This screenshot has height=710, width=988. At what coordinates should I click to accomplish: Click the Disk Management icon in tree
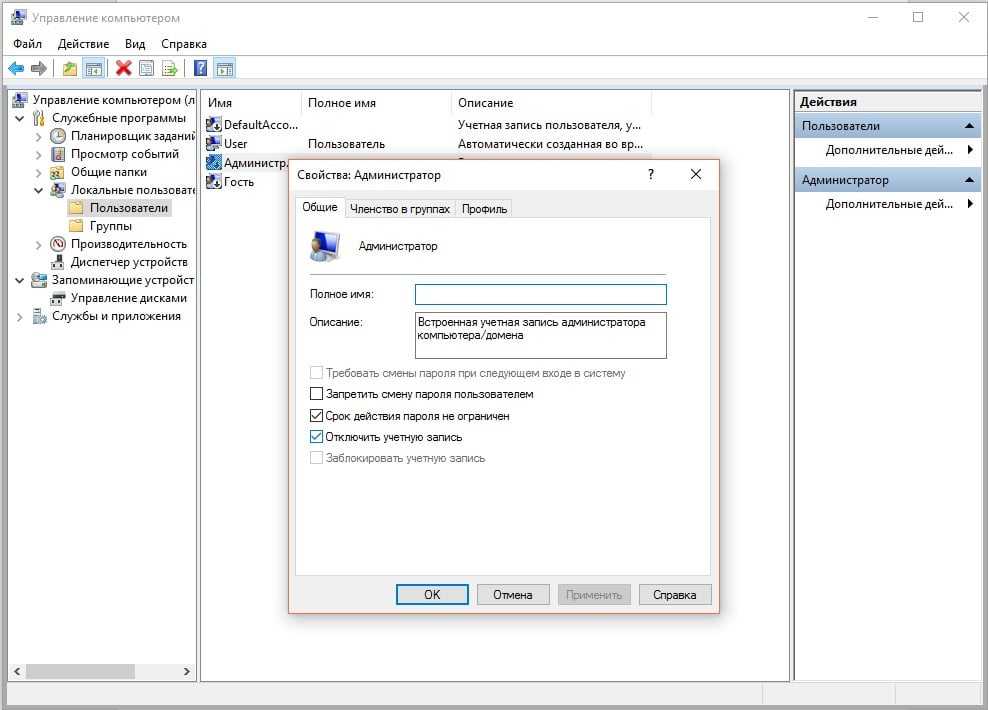(x=59, y=298)
